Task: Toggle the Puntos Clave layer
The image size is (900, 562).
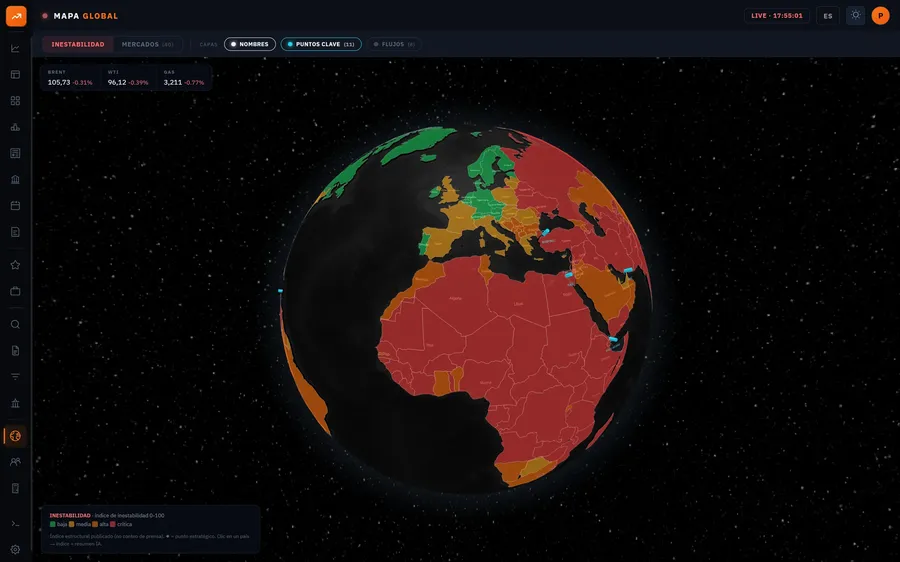Action: point(321,44)
